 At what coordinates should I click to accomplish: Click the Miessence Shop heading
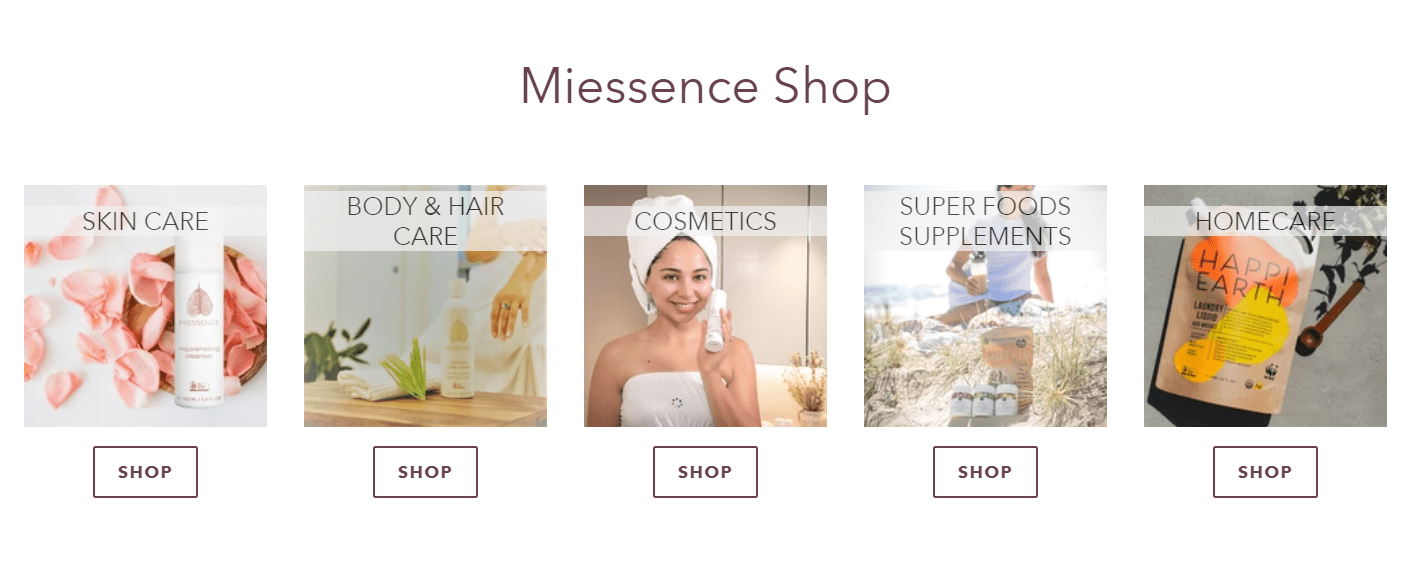click(x=705, y=86)
